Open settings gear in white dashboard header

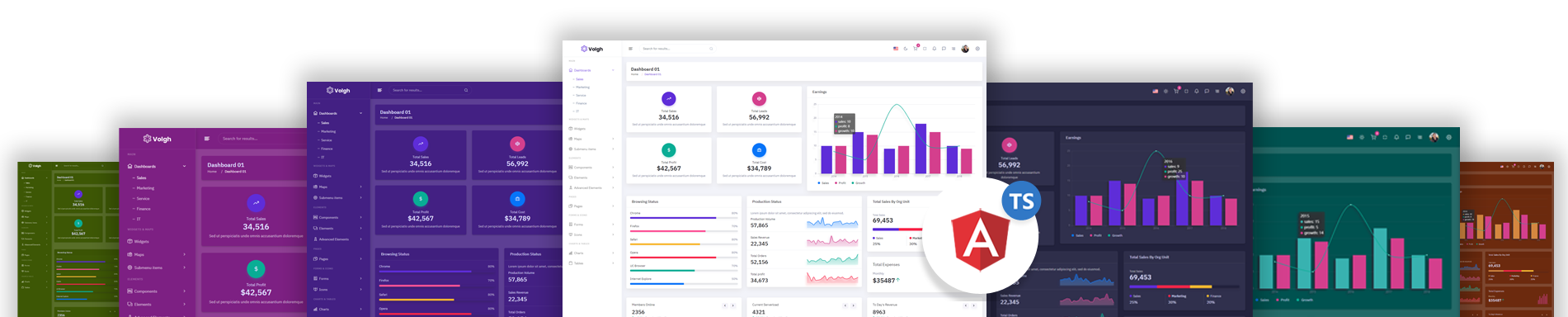(x=977, y=49)
